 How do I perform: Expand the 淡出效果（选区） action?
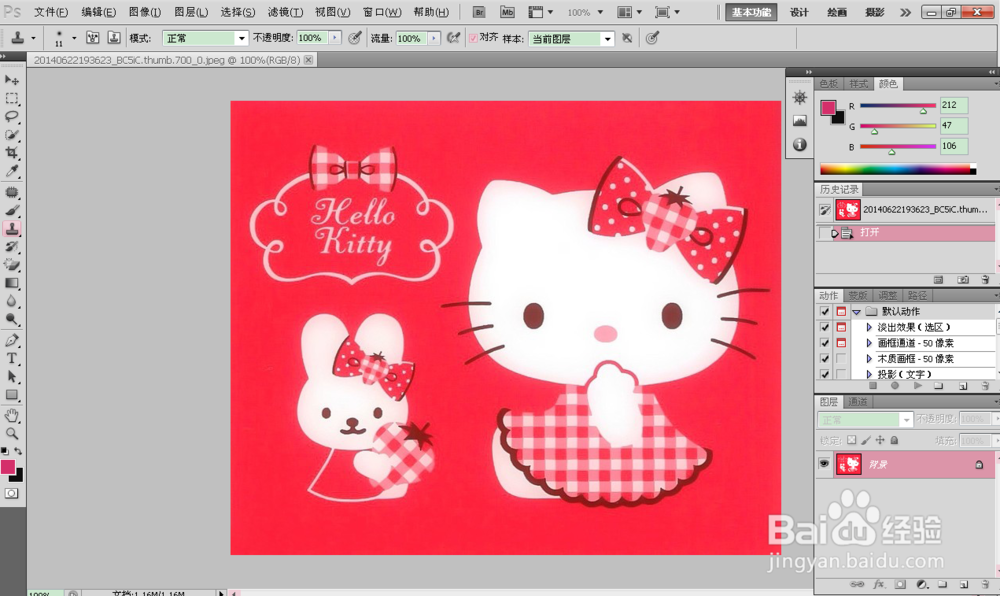pyautogui.click(x=869, y=327)
